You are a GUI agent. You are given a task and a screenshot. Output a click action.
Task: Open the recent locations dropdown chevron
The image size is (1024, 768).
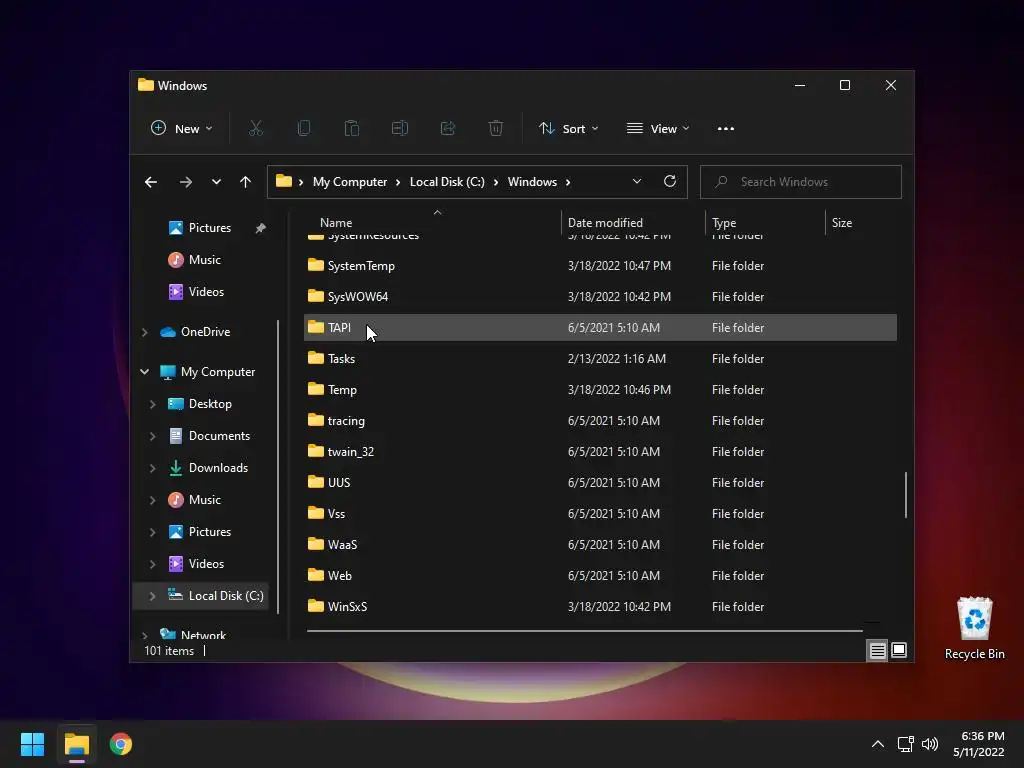216,182
